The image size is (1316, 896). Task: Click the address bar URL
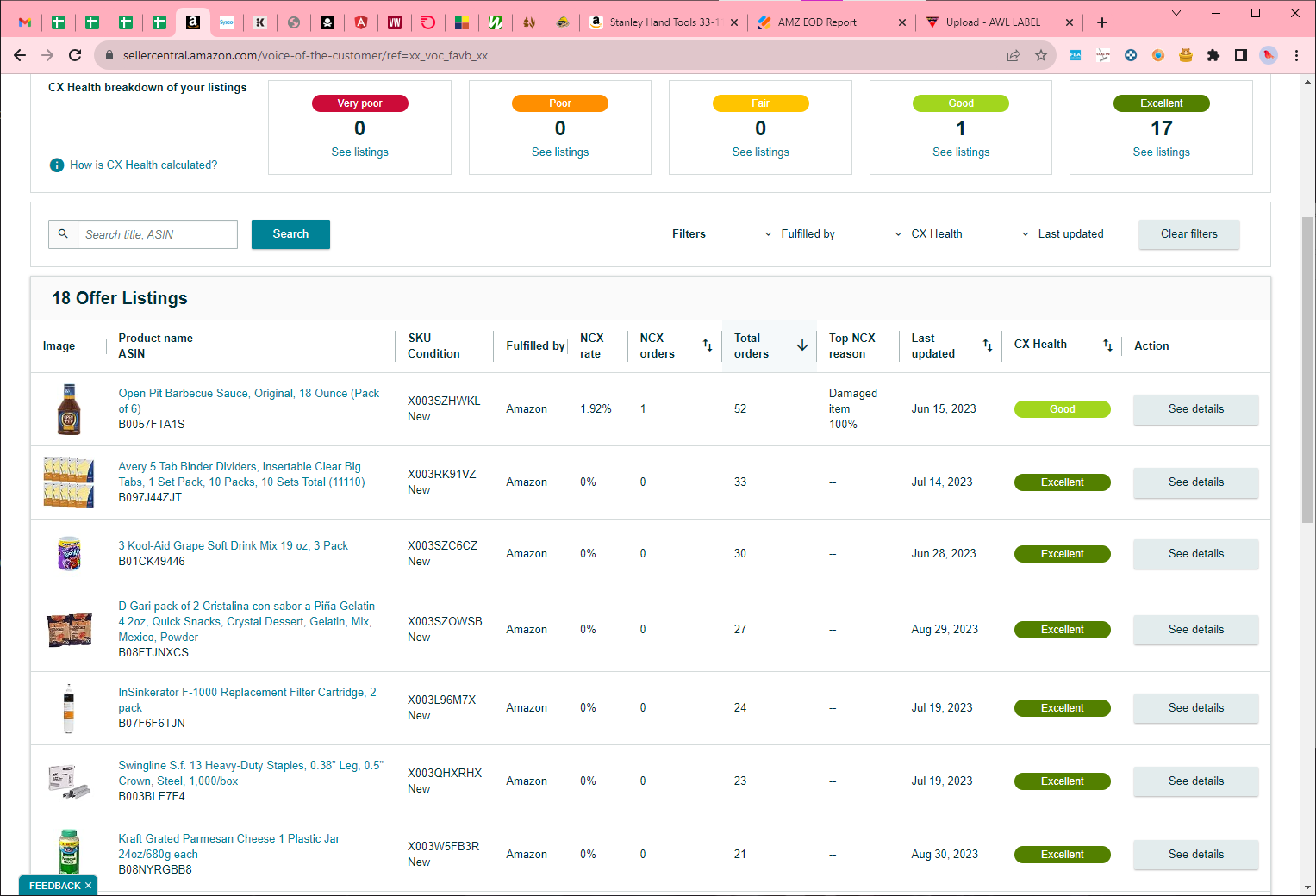point(305,55)
